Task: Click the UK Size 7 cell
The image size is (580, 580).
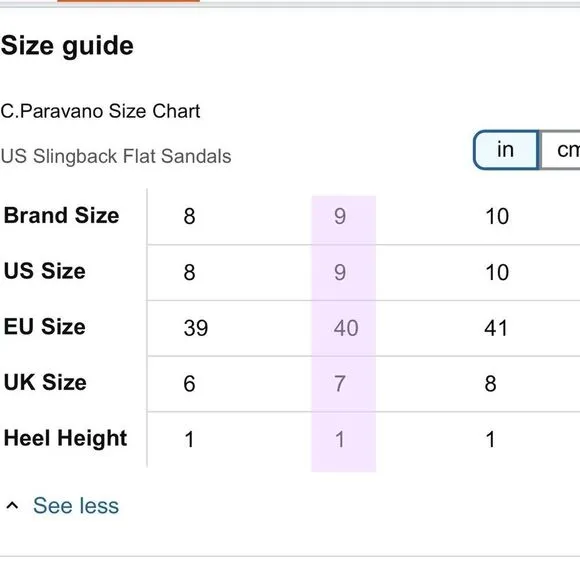Action: [x=340, y=383]
